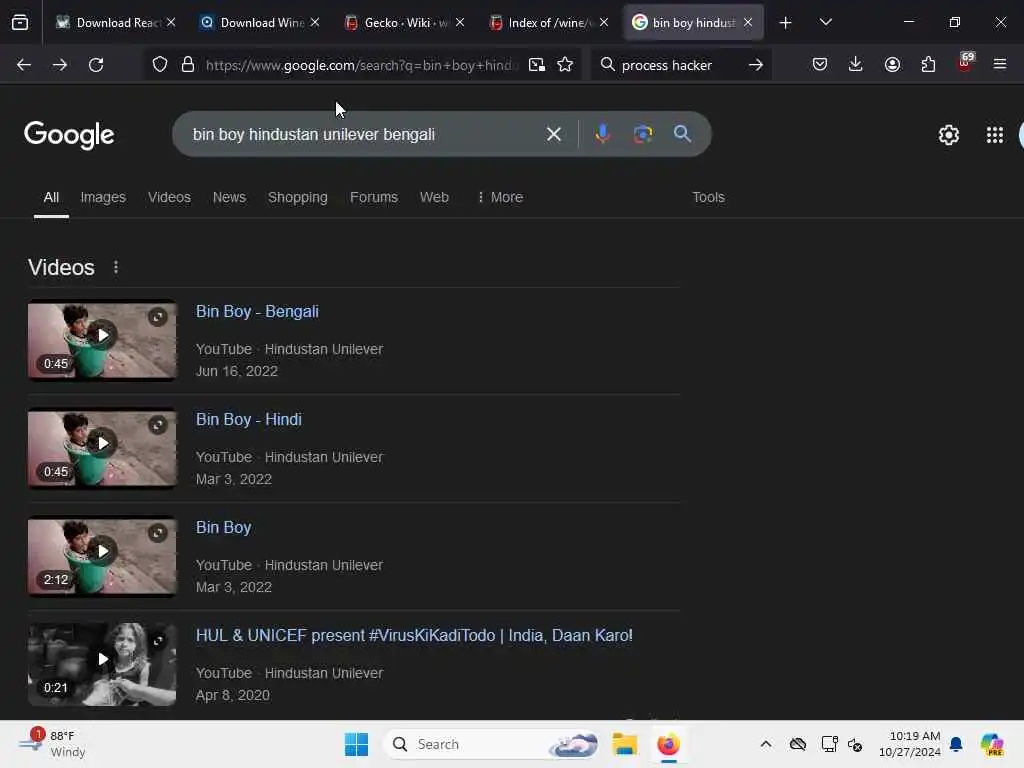Show hidden system tray icons
1024x768 pixels.
point(766,744)
